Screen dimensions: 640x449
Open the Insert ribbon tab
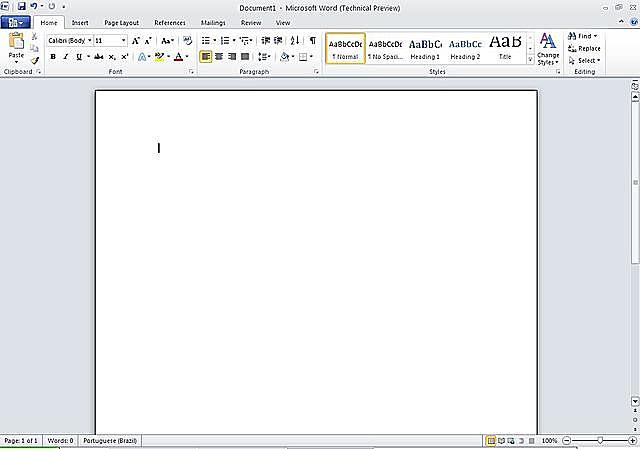point(80,23)
